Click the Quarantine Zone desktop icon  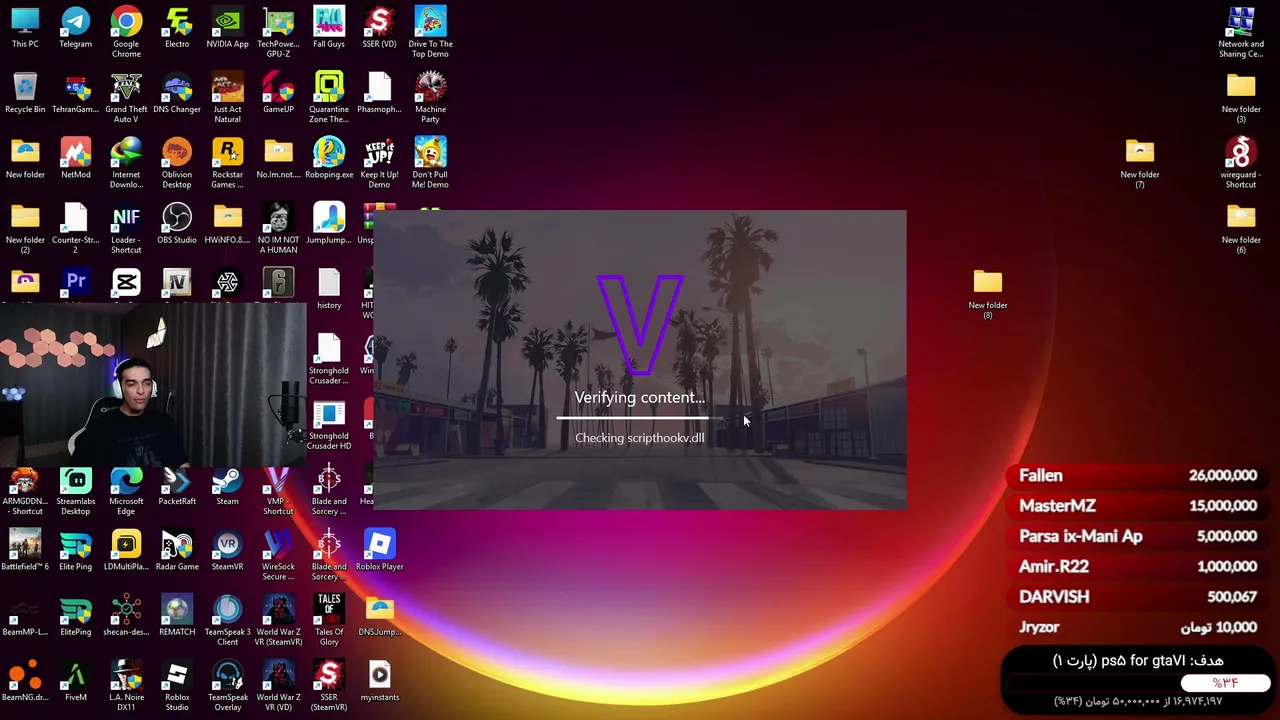[x=329, y=98]
